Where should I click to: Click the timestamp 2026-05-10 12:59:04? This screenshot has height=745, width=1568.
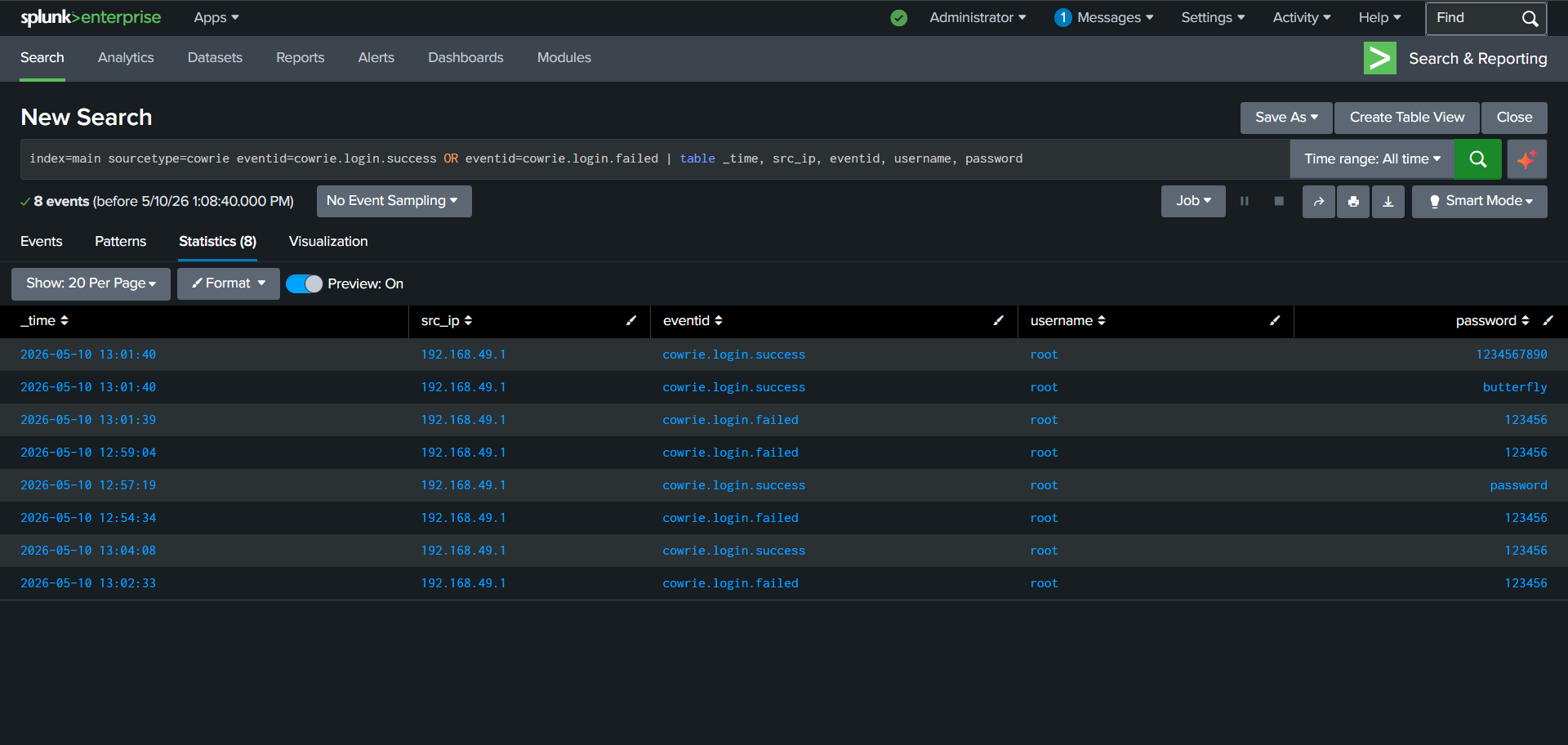88,453
